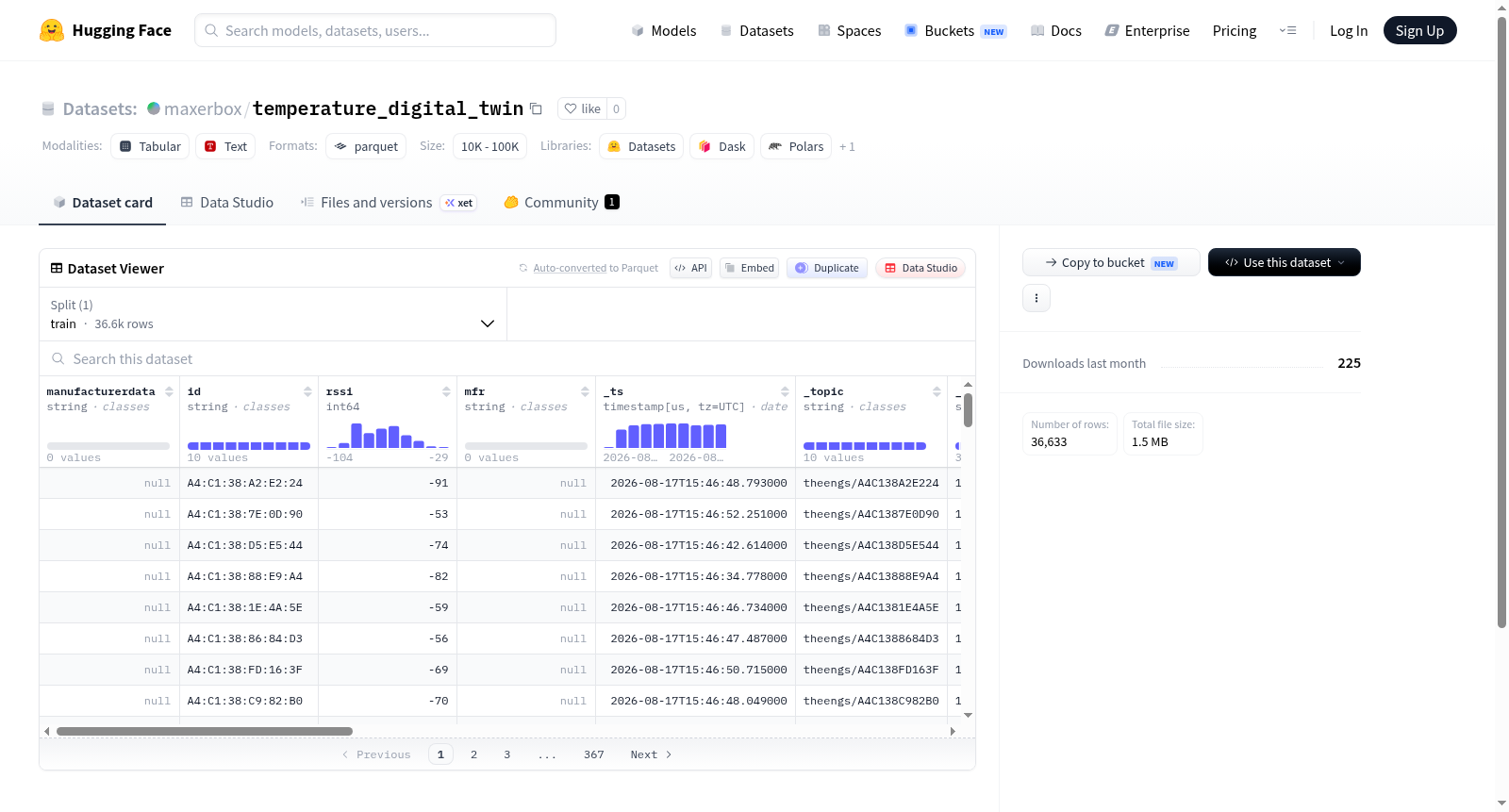Open Data Studio from viewer header

920,268
